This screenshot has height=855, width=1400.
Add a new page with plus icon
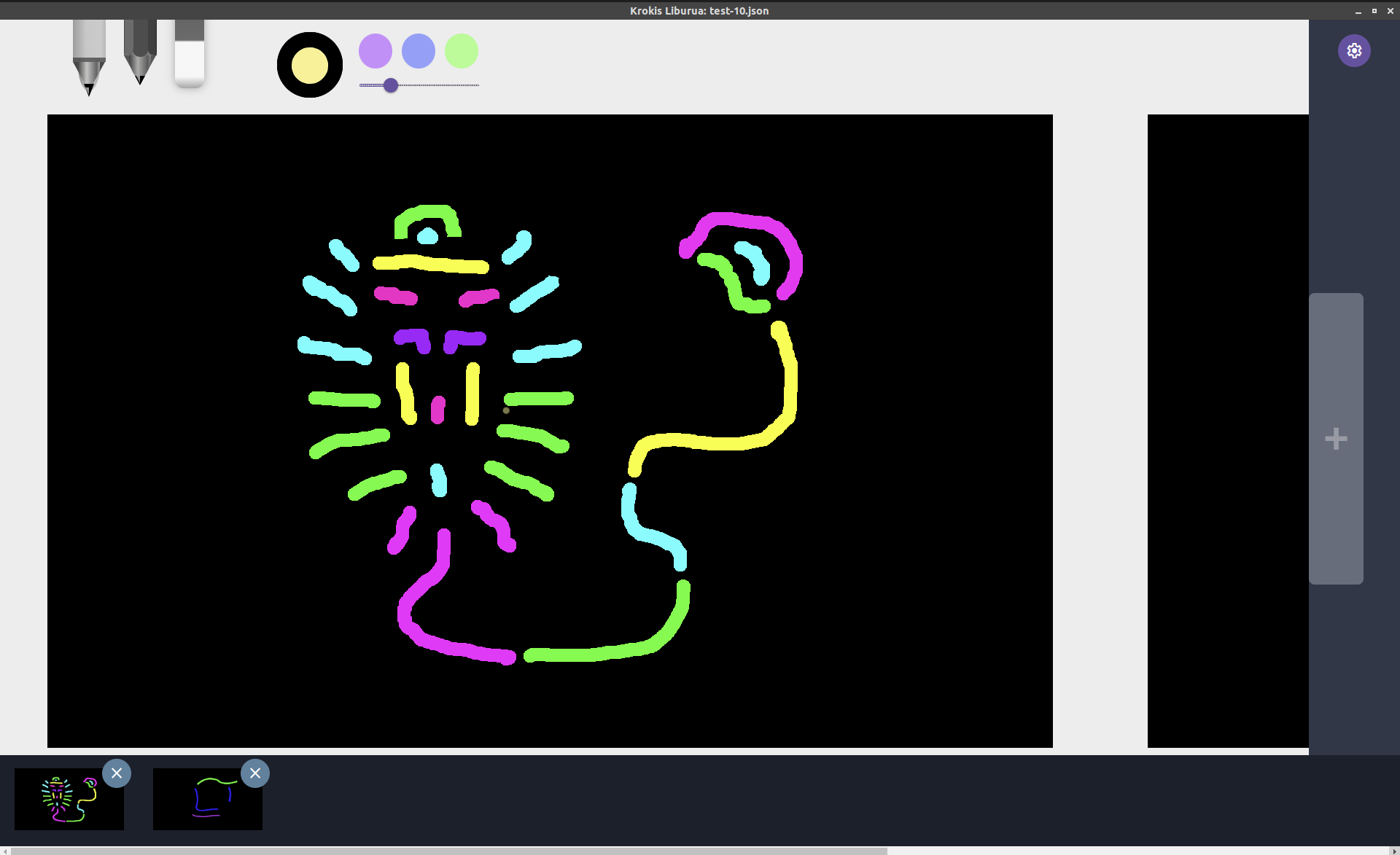coord(1336,439)
